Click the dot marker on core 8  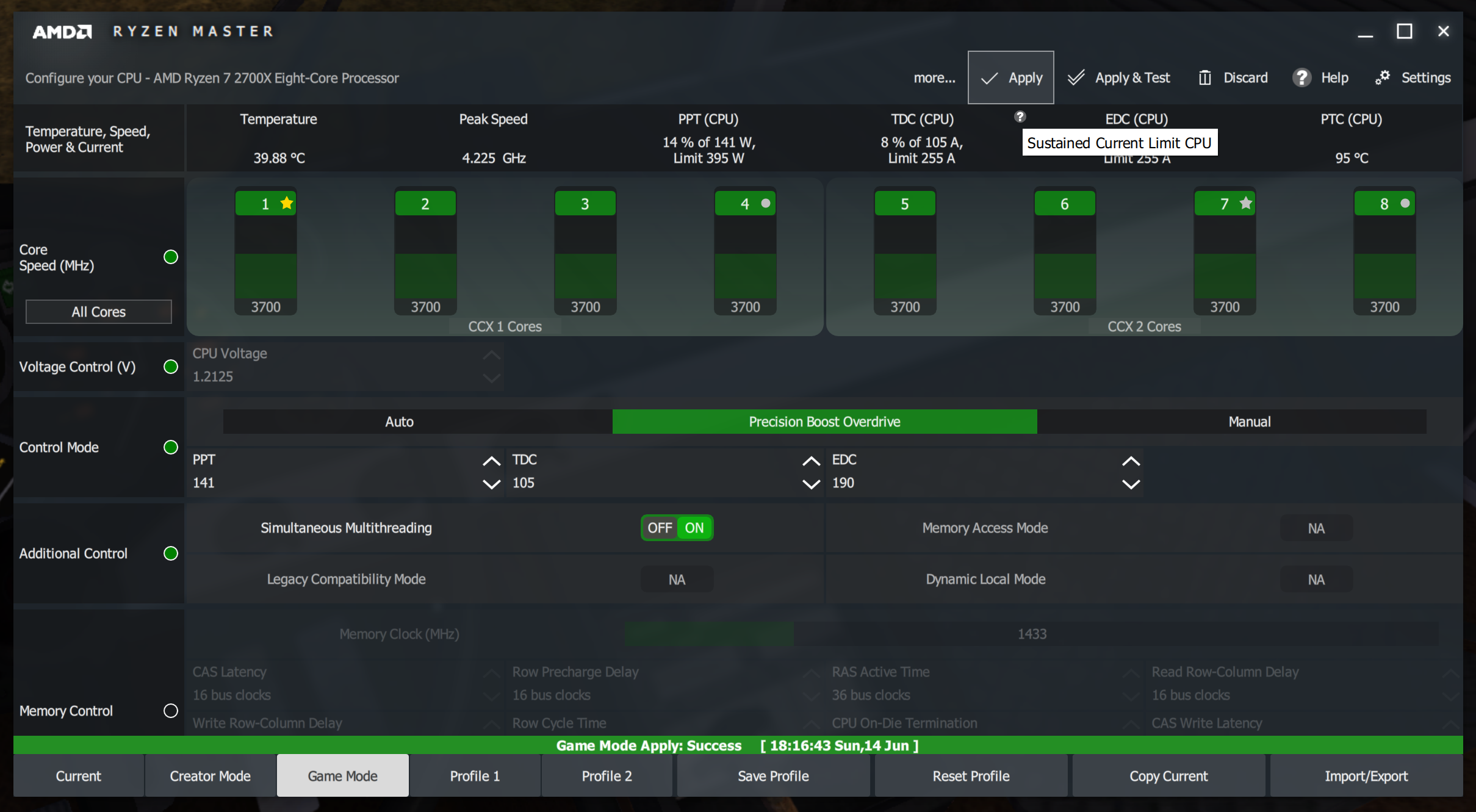[x=1405, y=203]
